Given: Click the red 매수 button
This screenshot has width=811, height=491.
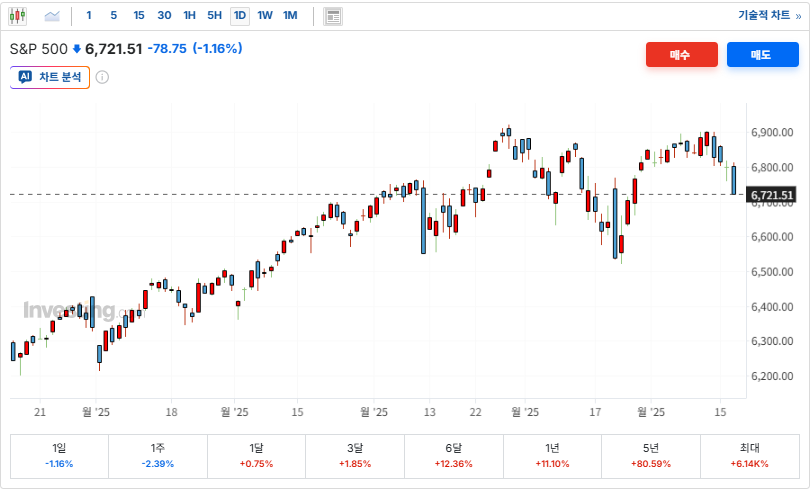Looking at the screenshot, I should tap(682, 54).
